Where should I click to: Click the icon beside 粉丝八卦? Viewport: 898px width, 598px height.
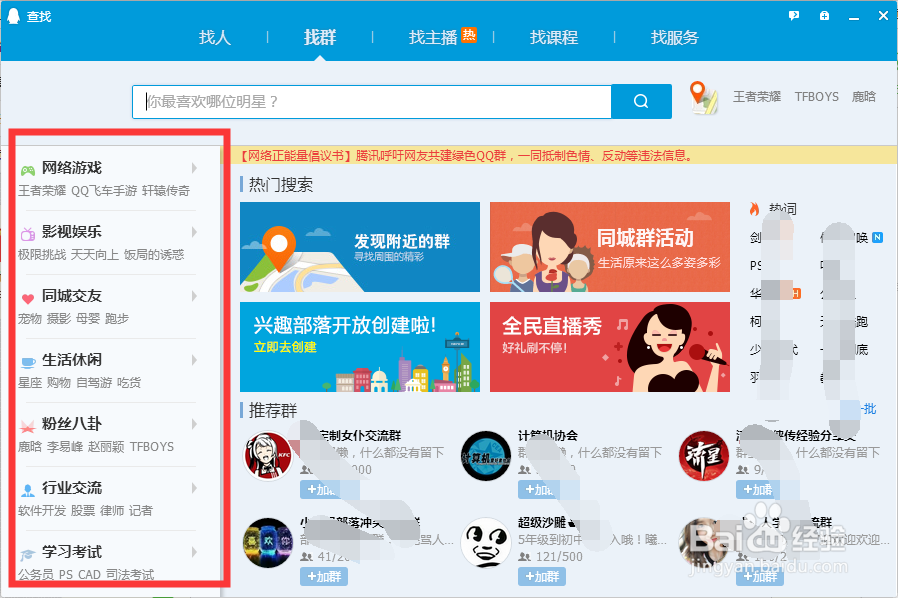pyautogui.click(x=27, y=426)
